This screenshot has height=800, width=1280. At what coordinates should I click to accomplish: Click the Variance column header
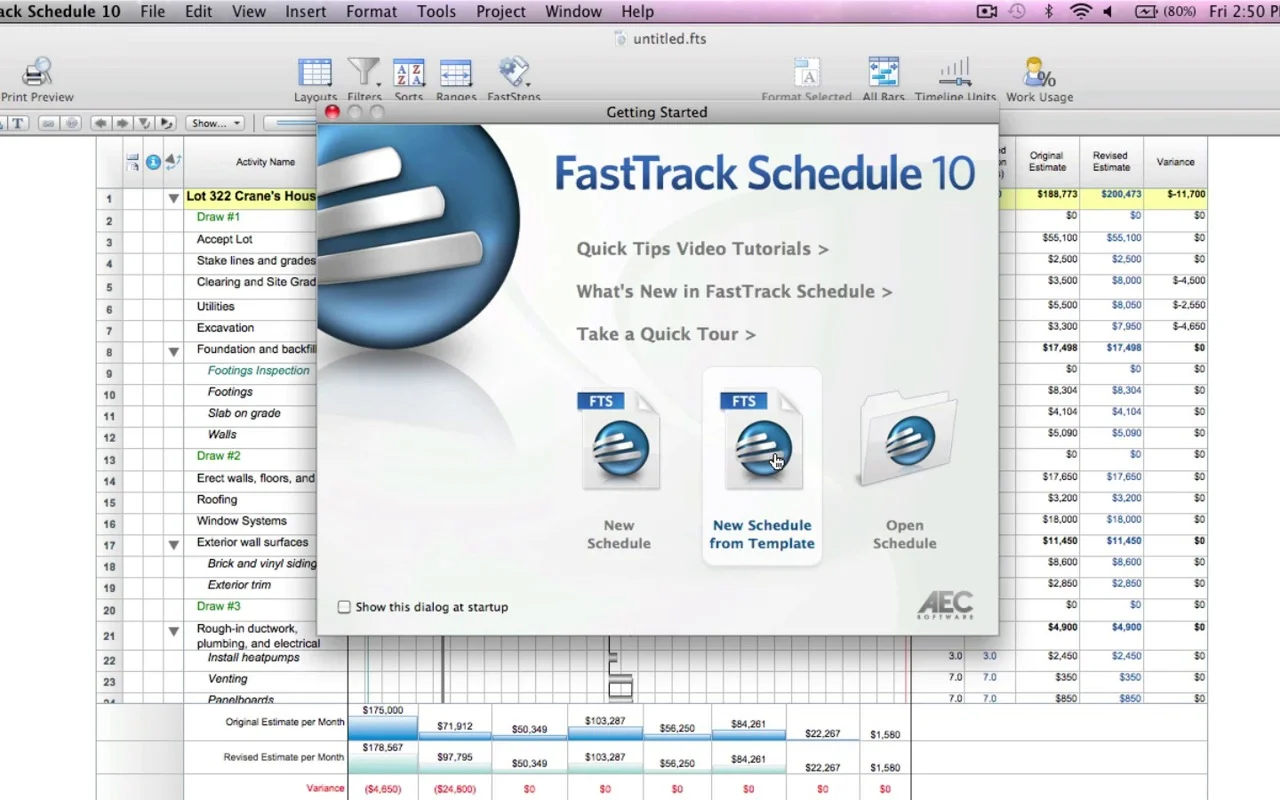pyautogui.click(x=1175, y=162)
